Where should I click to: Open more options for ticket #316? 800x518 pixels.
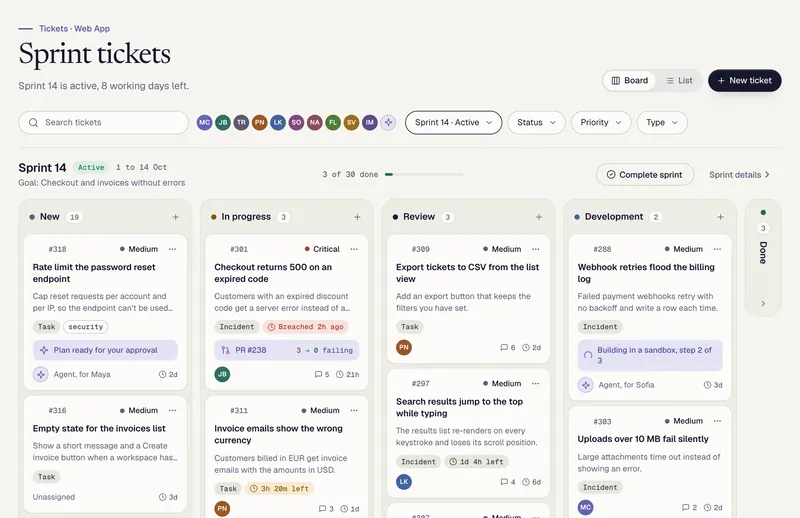pyautogui.click(x=172, y=410)
